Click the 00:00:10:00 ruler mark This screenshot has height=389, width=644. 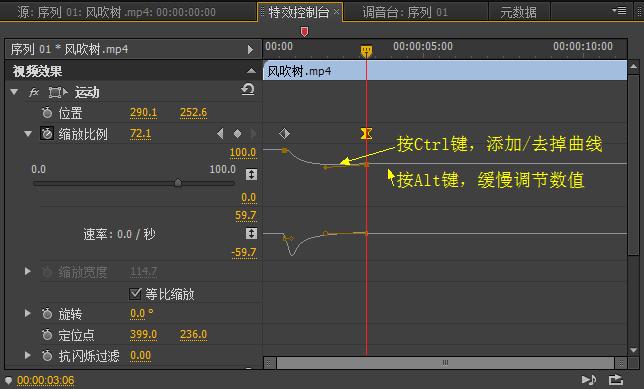tap(583, 46)
